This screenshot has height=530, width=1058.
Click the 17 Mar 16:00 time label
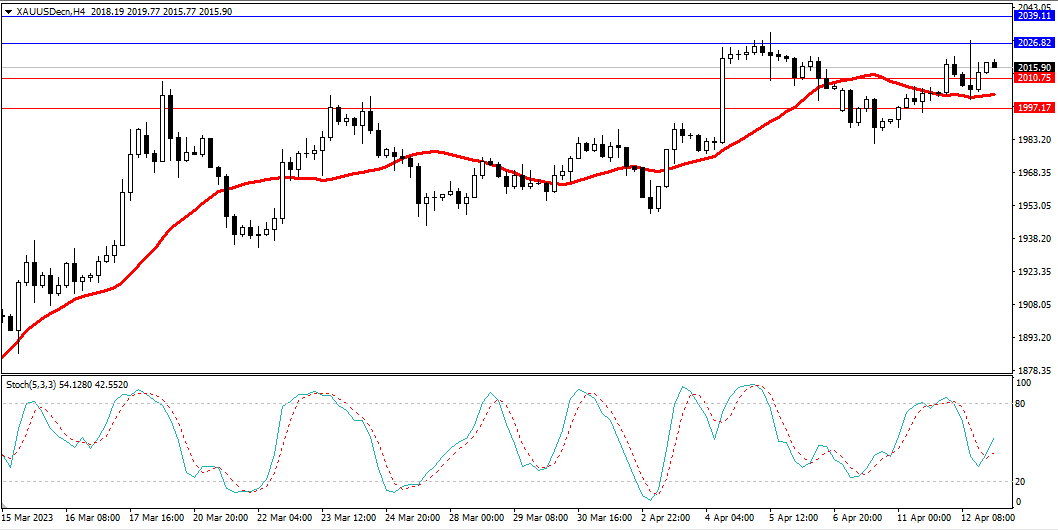click(157, 518)
